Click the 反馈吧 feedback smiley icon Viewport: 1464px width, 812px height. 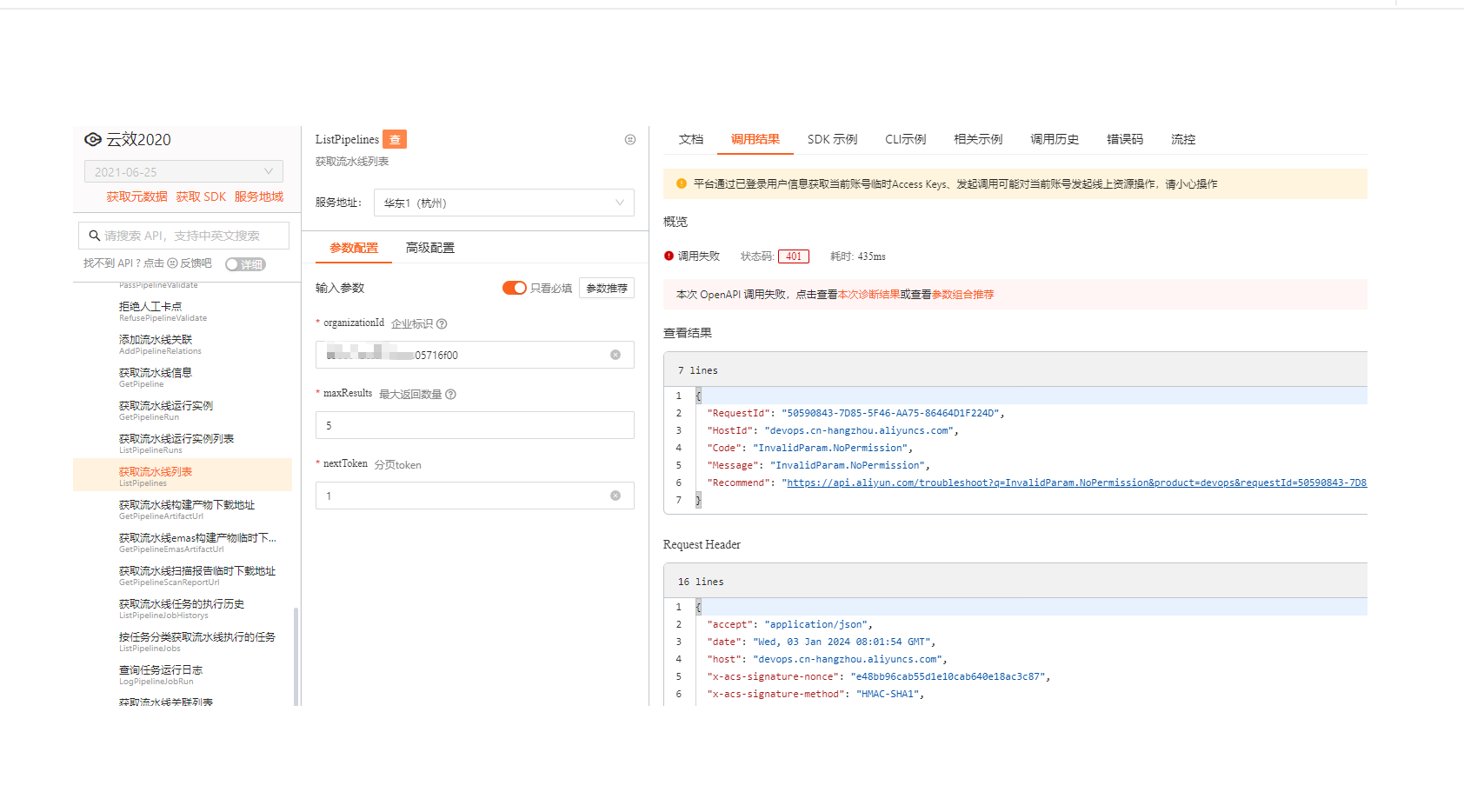(x=172, y=263)
